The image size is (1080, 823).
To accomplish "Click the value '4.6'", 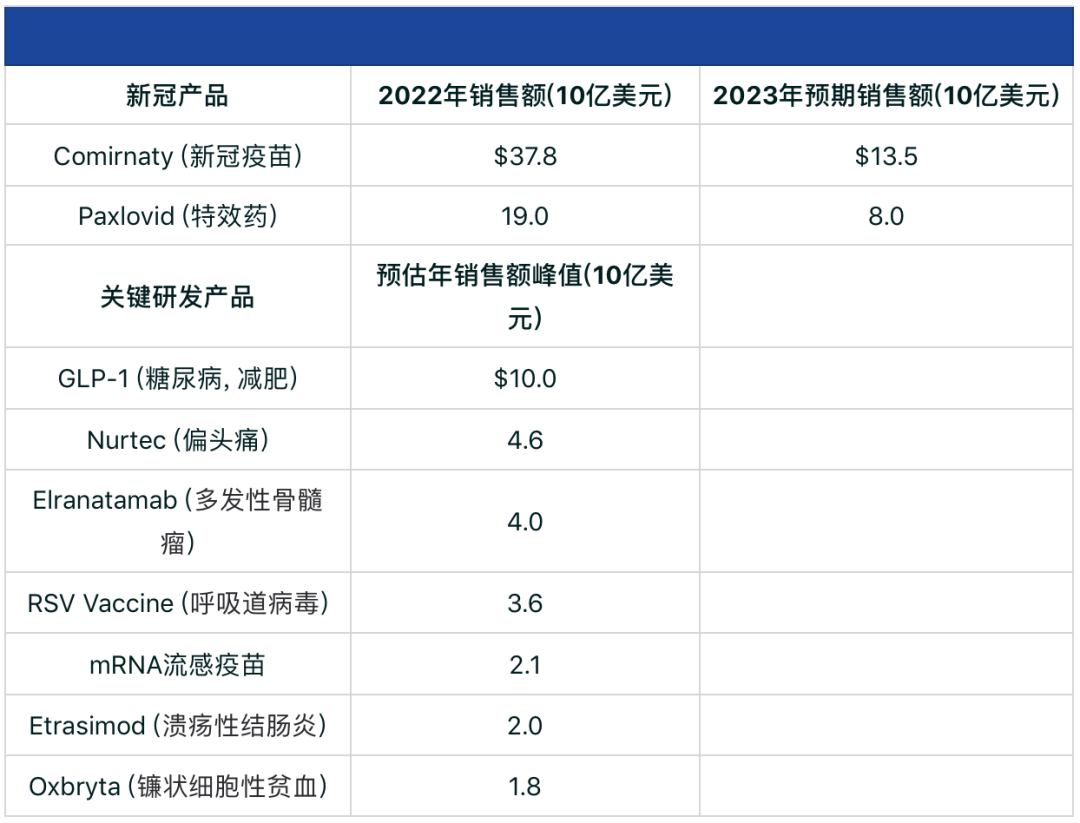I will (525, 440).
